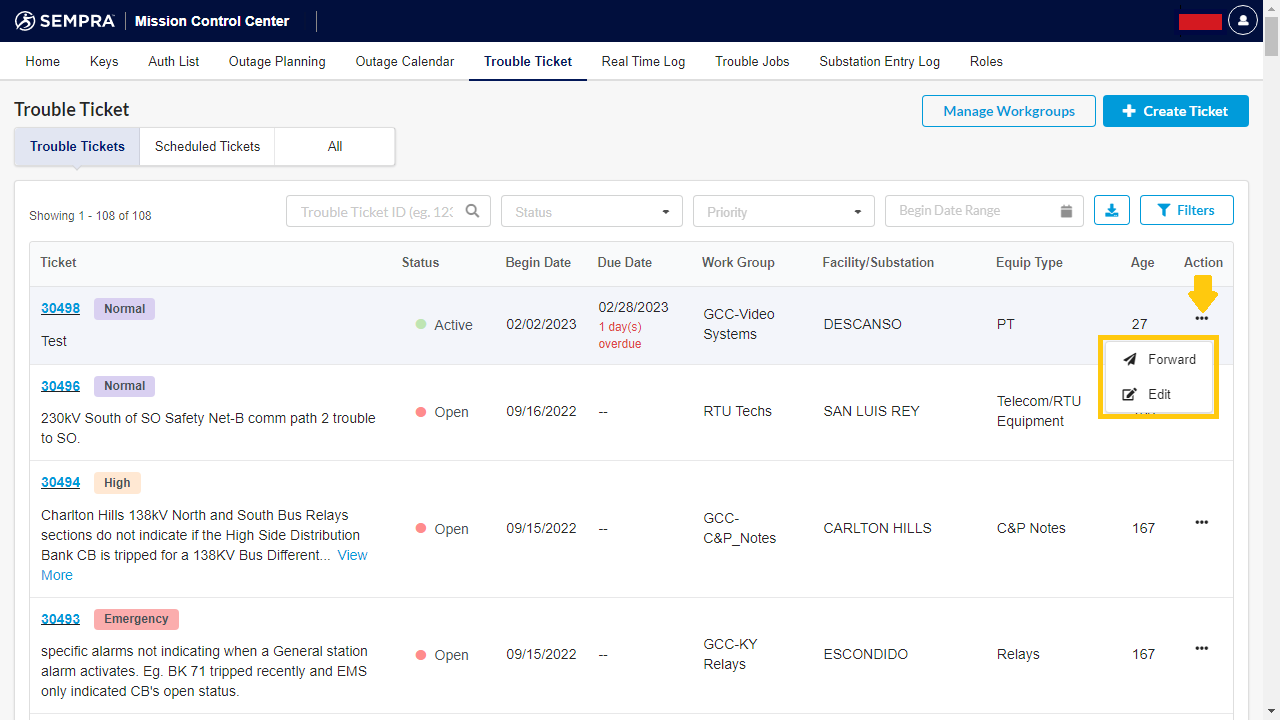Image resolution: width=1280 pixels, height=720 pixels.
Task: Click the Create Ticket button
Action: pos(1175,111)
